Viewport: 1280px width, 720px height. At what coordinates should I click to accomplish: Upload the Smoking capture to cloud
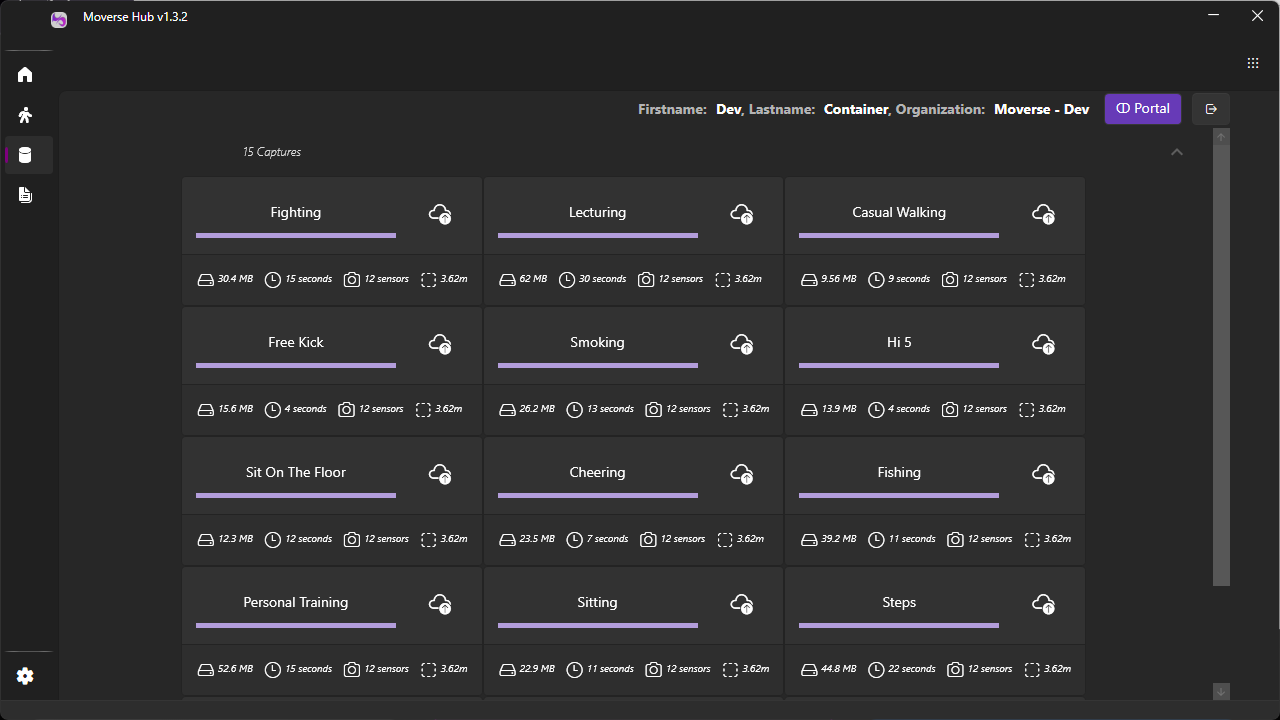tap(741, 344)
